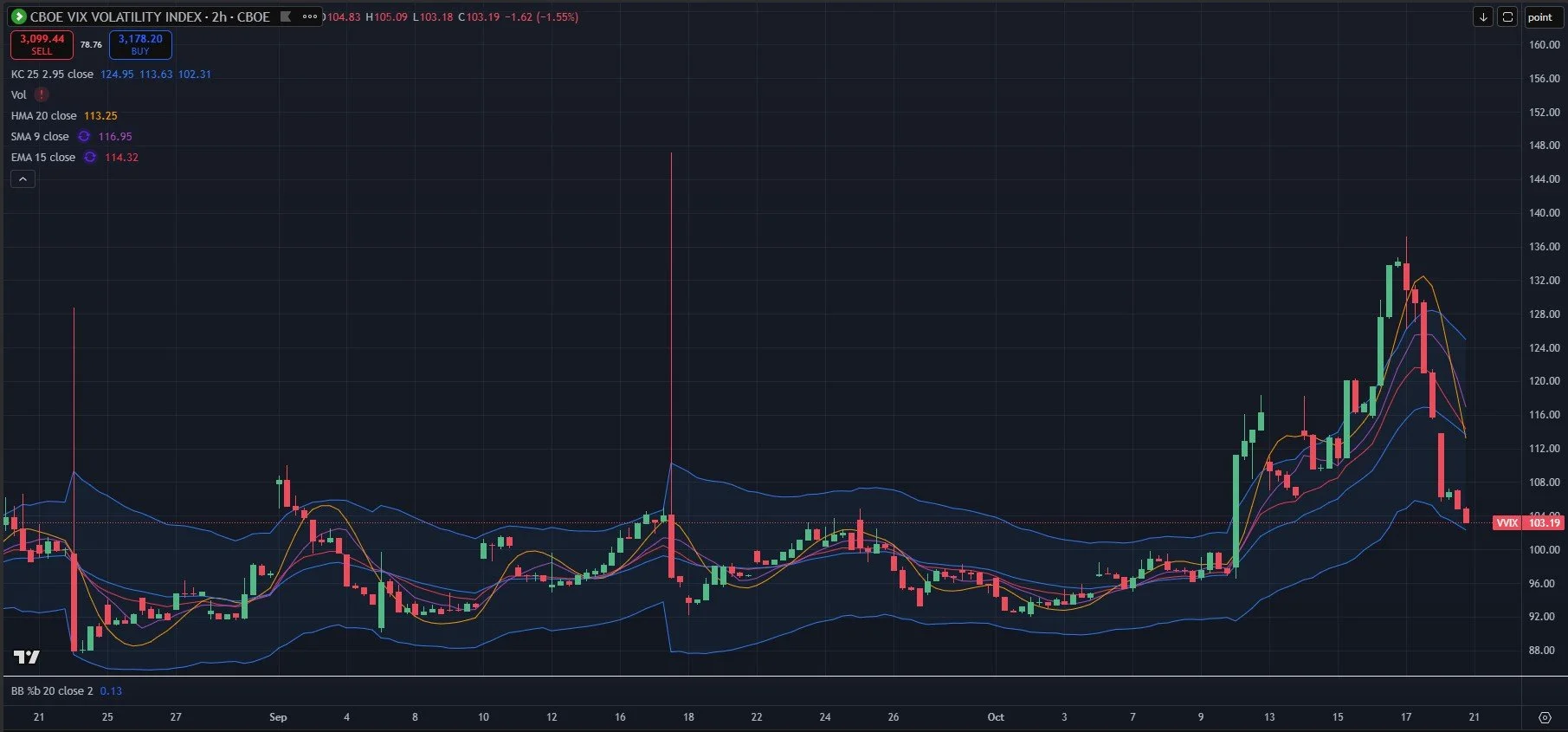Select the Vol indicator legend label
This screenshot has height=732, width=1568.
(x=18, y=95)
